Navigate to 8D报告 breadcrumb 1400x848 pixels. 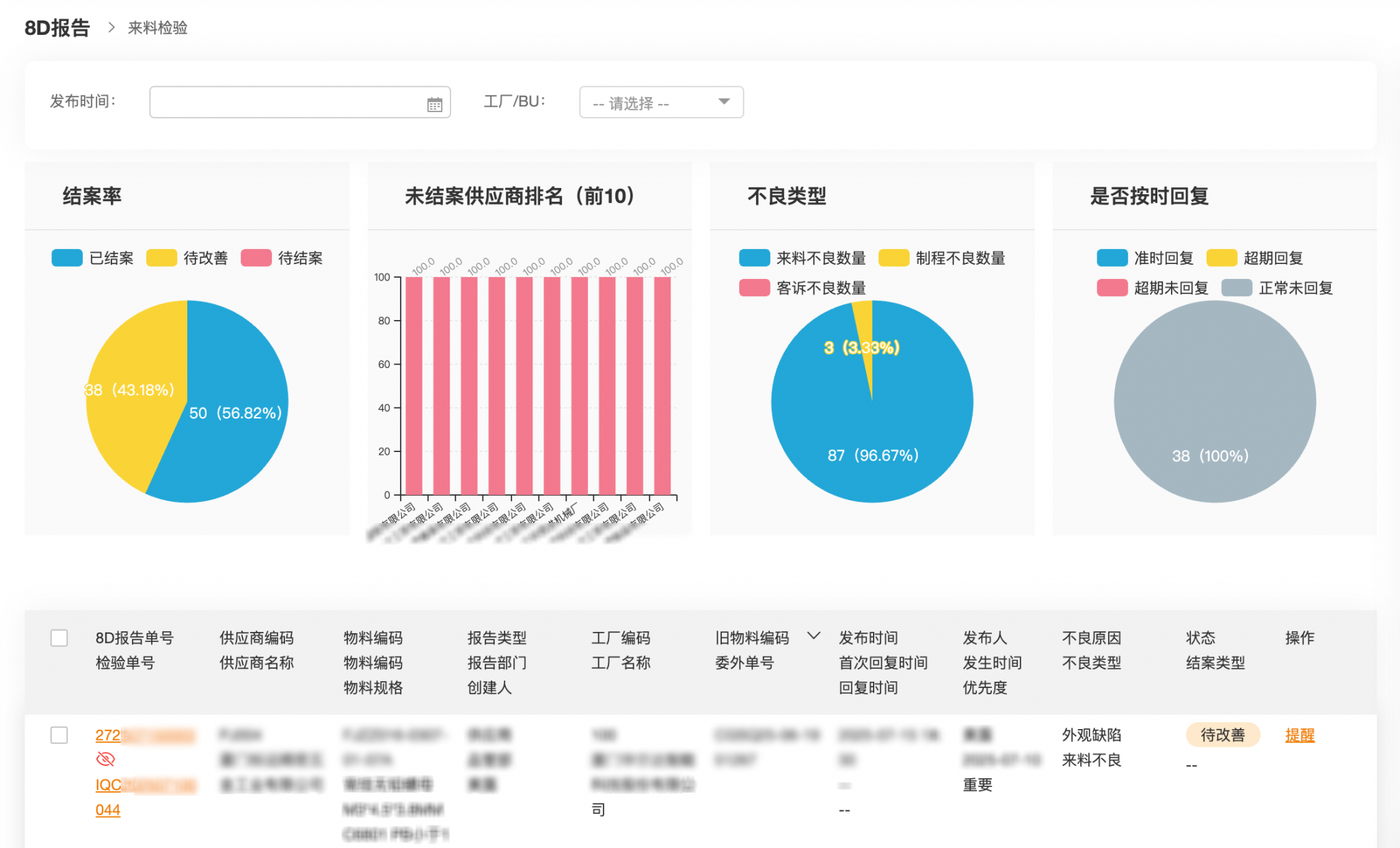(57, 28)
